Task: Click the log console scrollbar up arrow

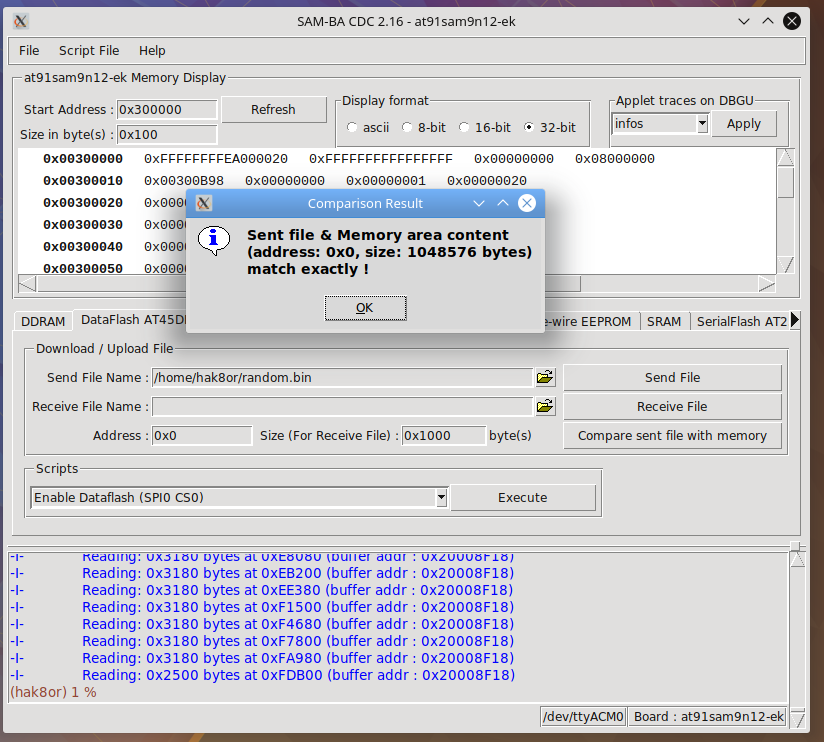Action: click(797, 559)
